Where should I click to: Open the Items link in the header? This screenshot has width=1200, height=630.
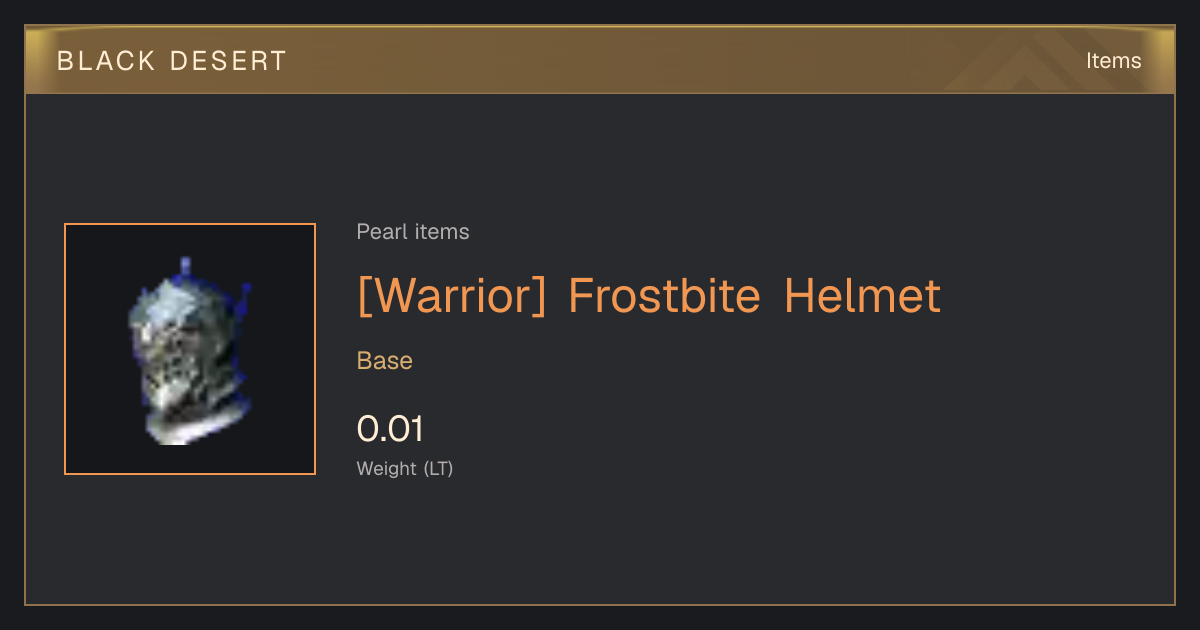pos(1113,61)
